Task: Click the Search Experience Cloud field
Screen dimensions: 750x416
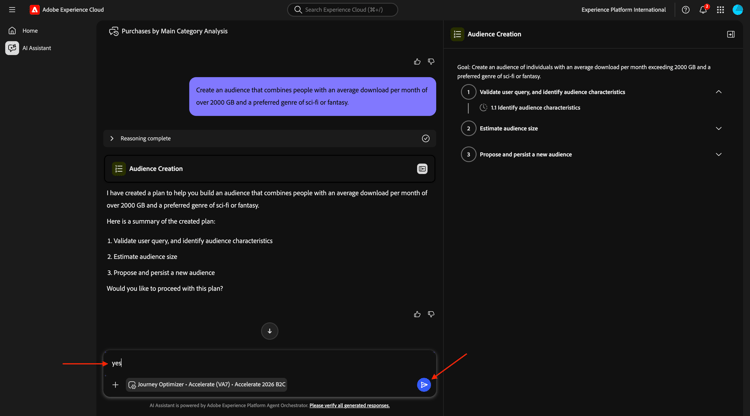Action: 342,10
